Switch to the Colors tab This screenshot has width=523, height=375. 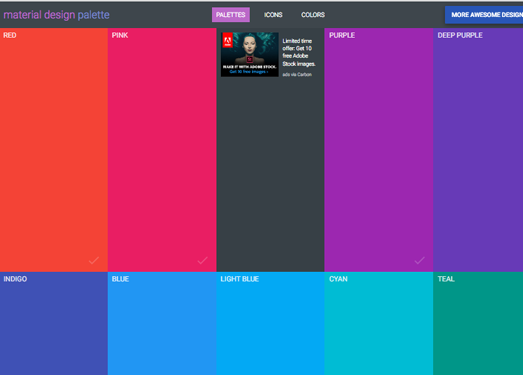(313, 15)
